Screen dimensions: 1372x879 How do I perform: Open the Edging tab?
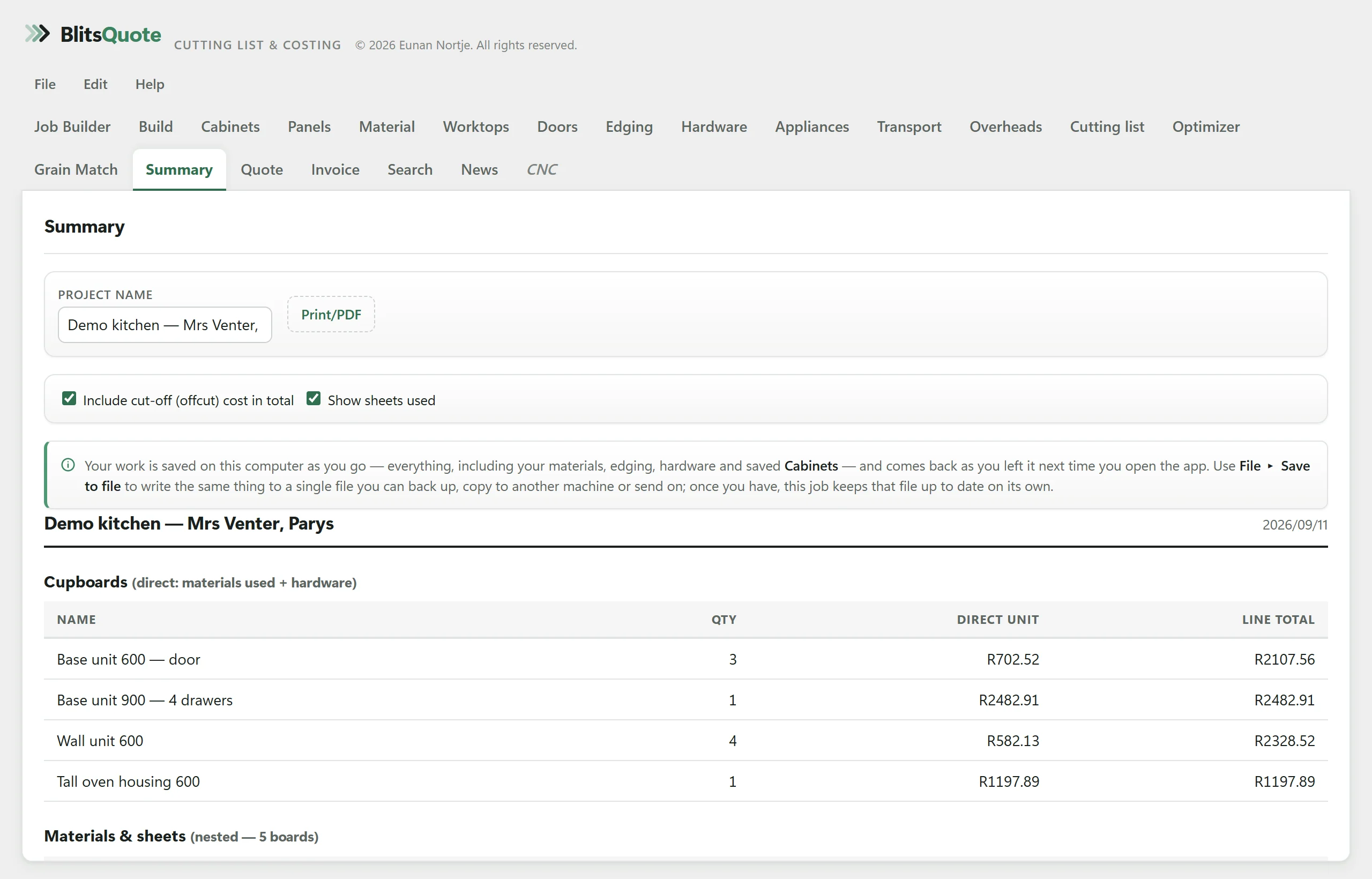629,126
